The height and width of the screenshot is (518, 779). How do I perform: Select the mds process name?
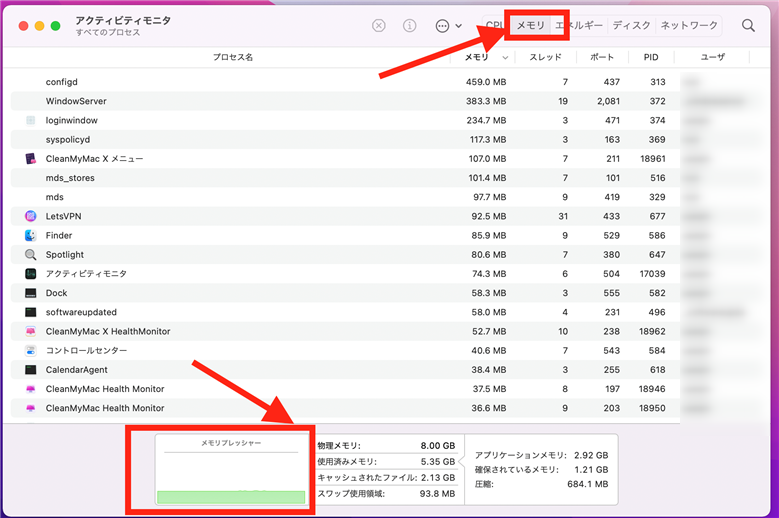point(55,197)
